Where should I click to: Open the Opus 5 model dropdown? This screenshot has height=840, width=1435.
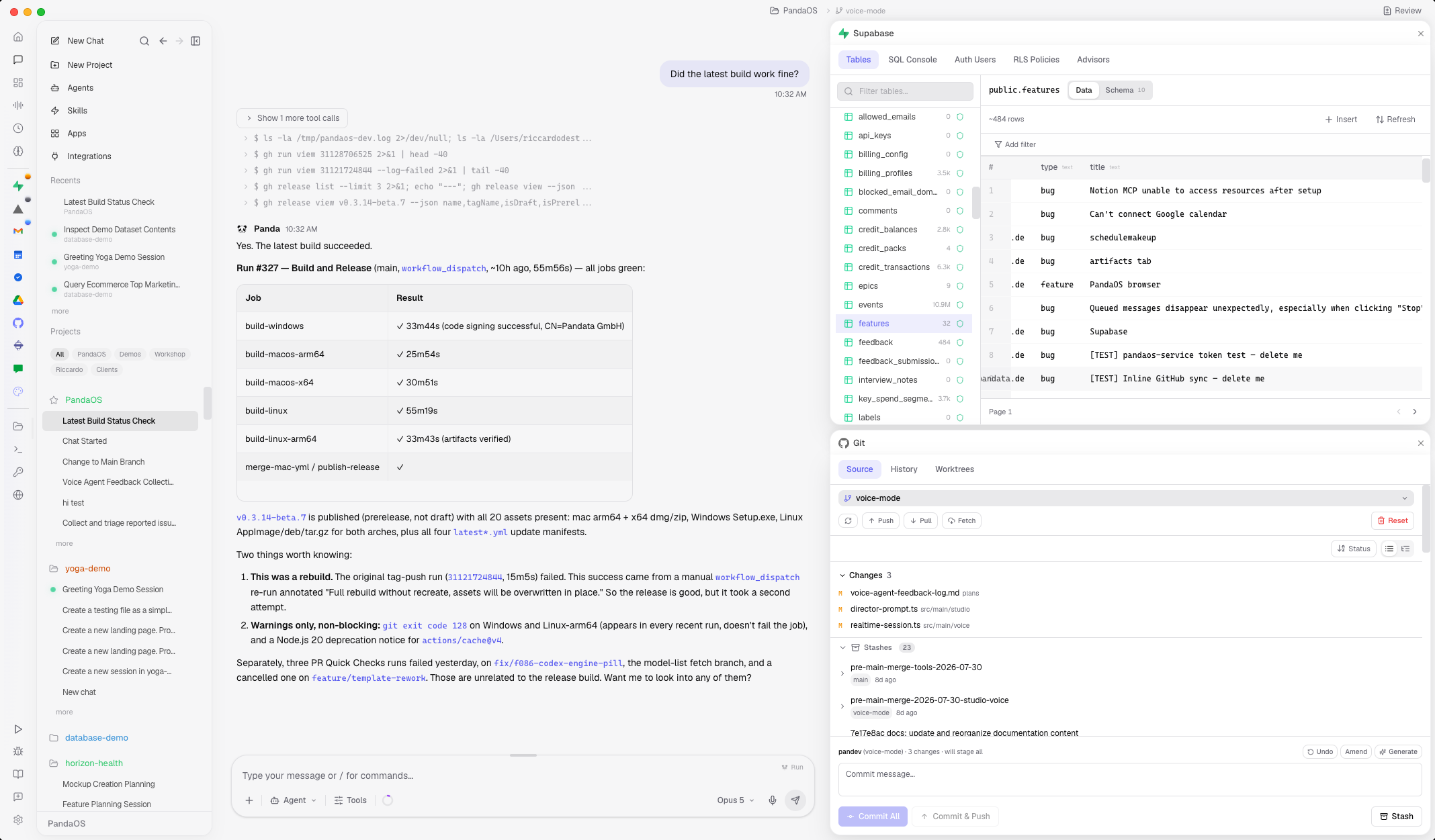[736, 800]
